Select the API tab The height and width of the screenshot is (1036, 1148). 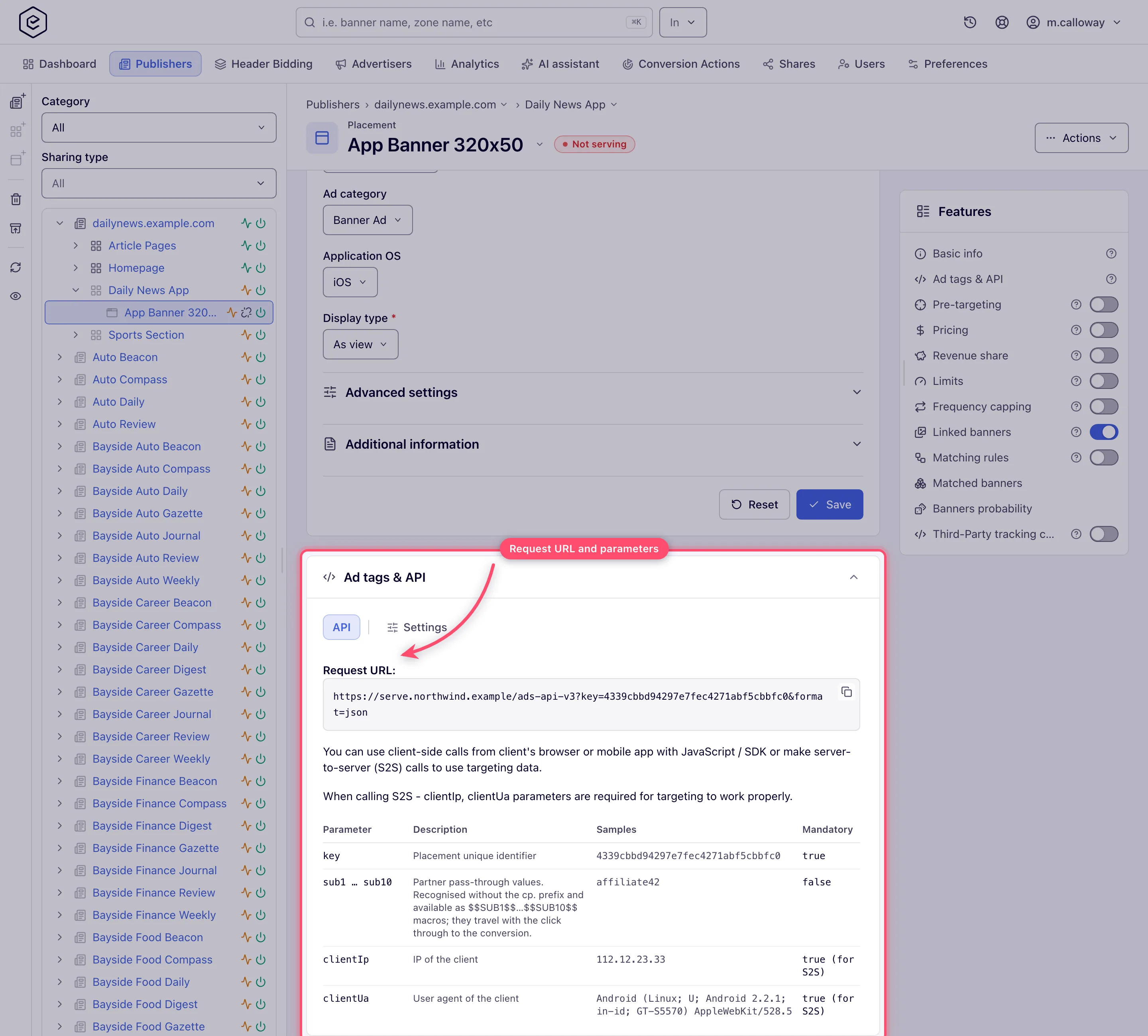pos(342,627)
